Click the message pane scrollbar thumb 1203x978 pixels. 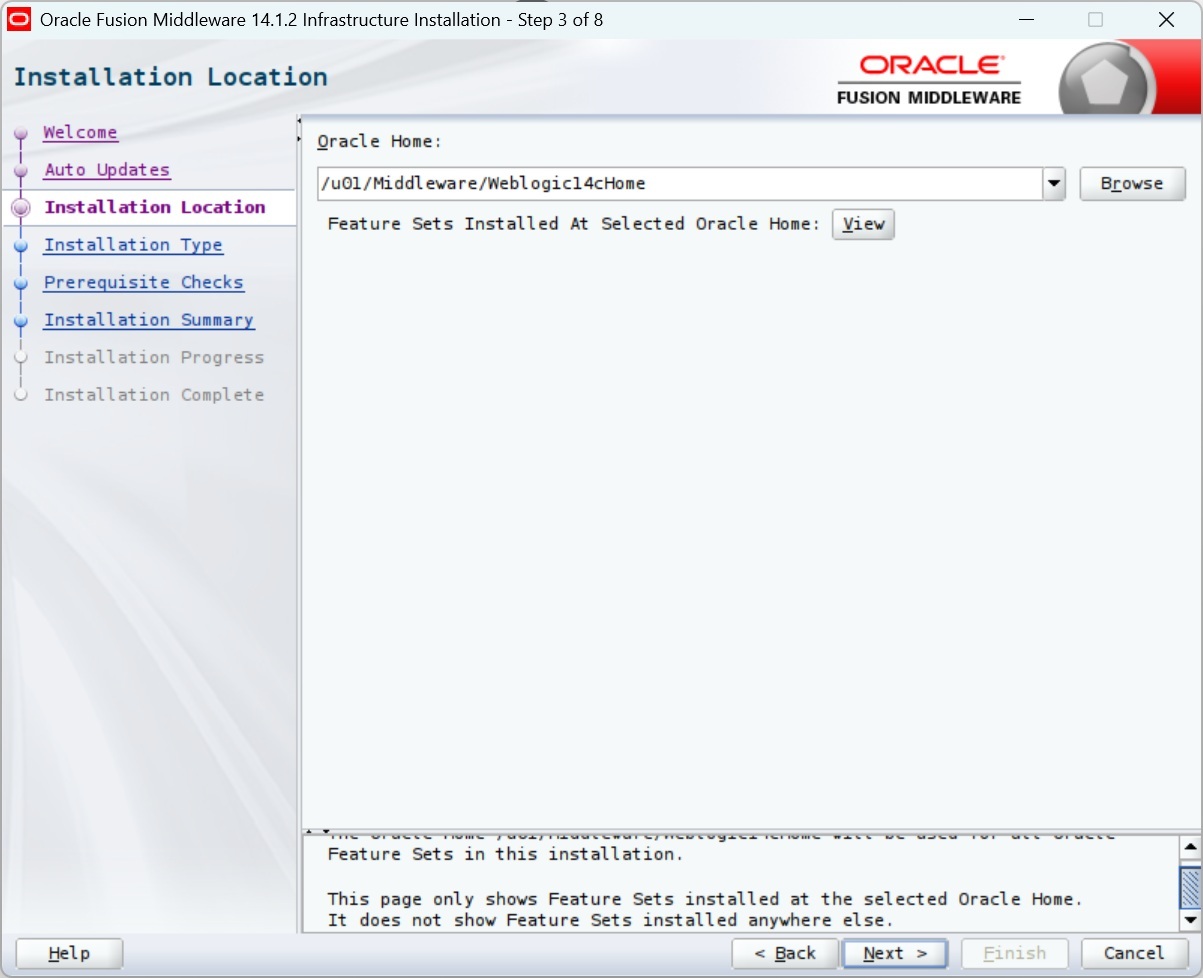(1189, 886)
